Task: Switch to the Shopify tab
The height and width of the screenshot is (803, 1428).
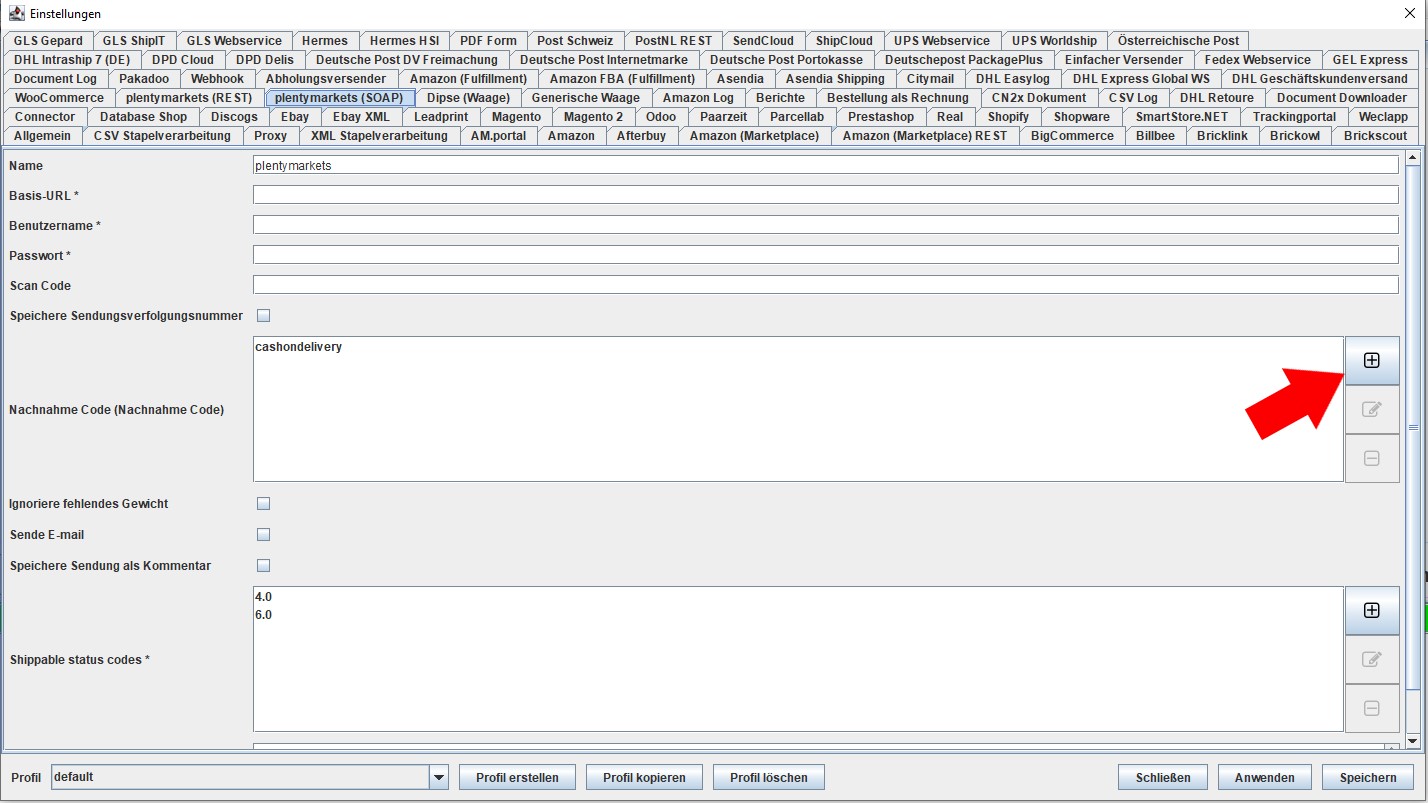Action: [x=1008, y=117]
